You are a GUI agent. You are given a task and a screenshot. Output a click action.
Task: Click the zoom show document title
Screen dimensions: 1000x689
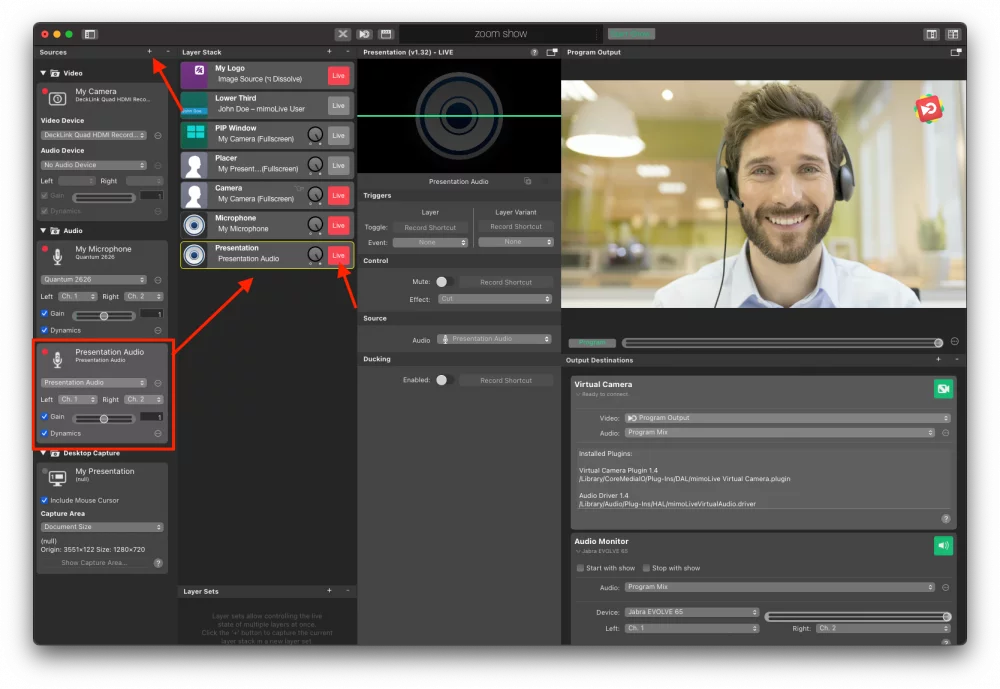(x=501, y=34)
